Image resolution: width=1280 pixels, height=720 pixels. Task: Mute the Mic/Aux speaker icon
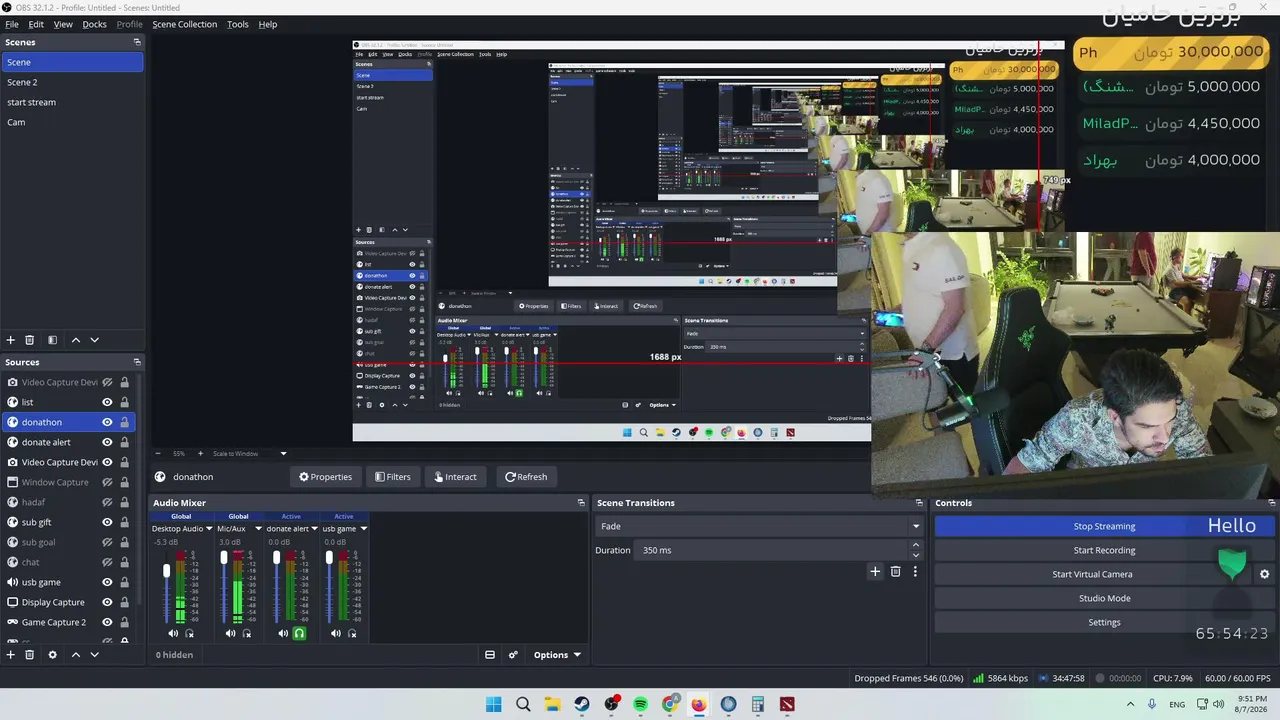pos(230,633)
